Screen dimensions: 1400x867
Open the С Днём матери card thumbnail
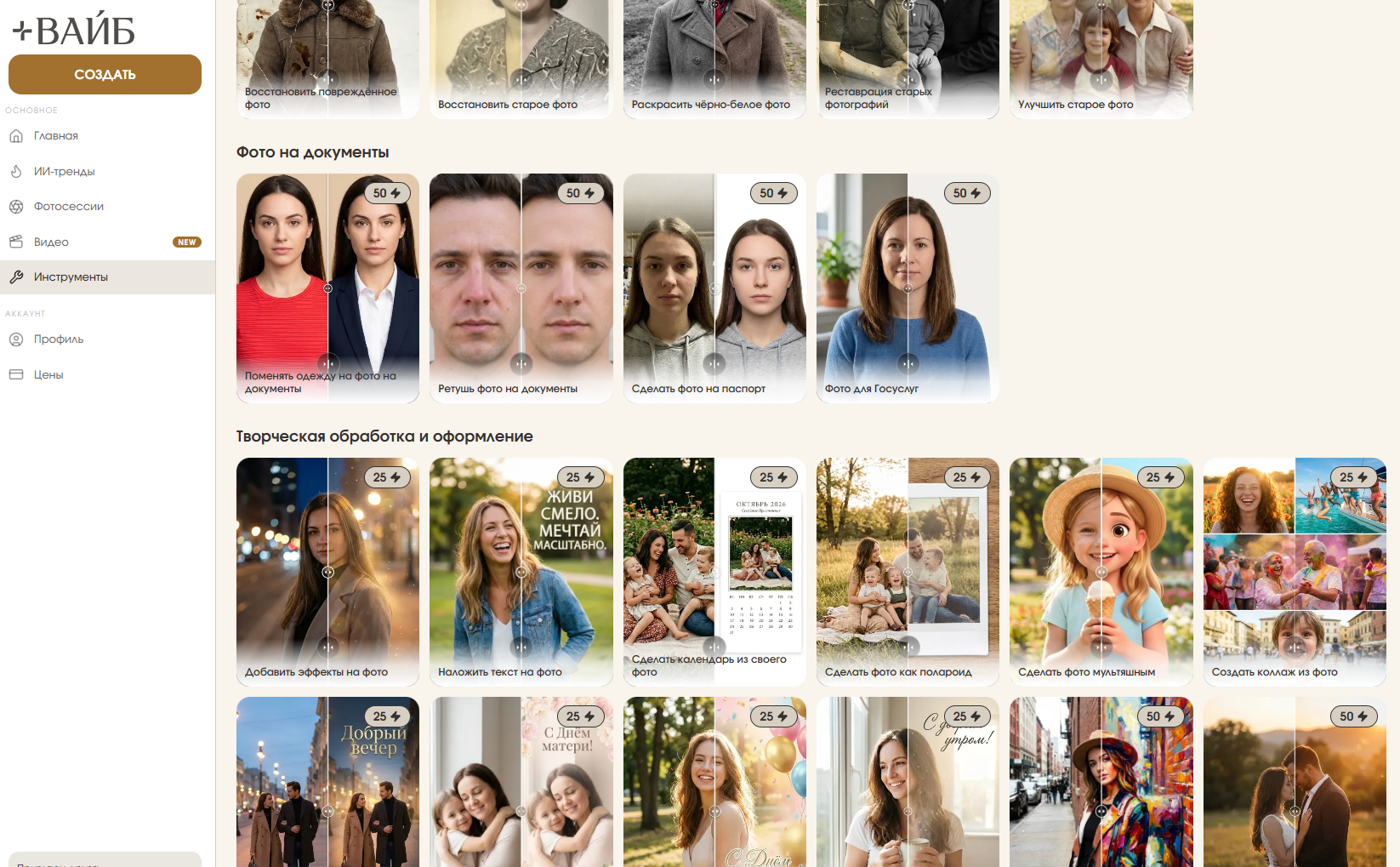coord(521,782)
